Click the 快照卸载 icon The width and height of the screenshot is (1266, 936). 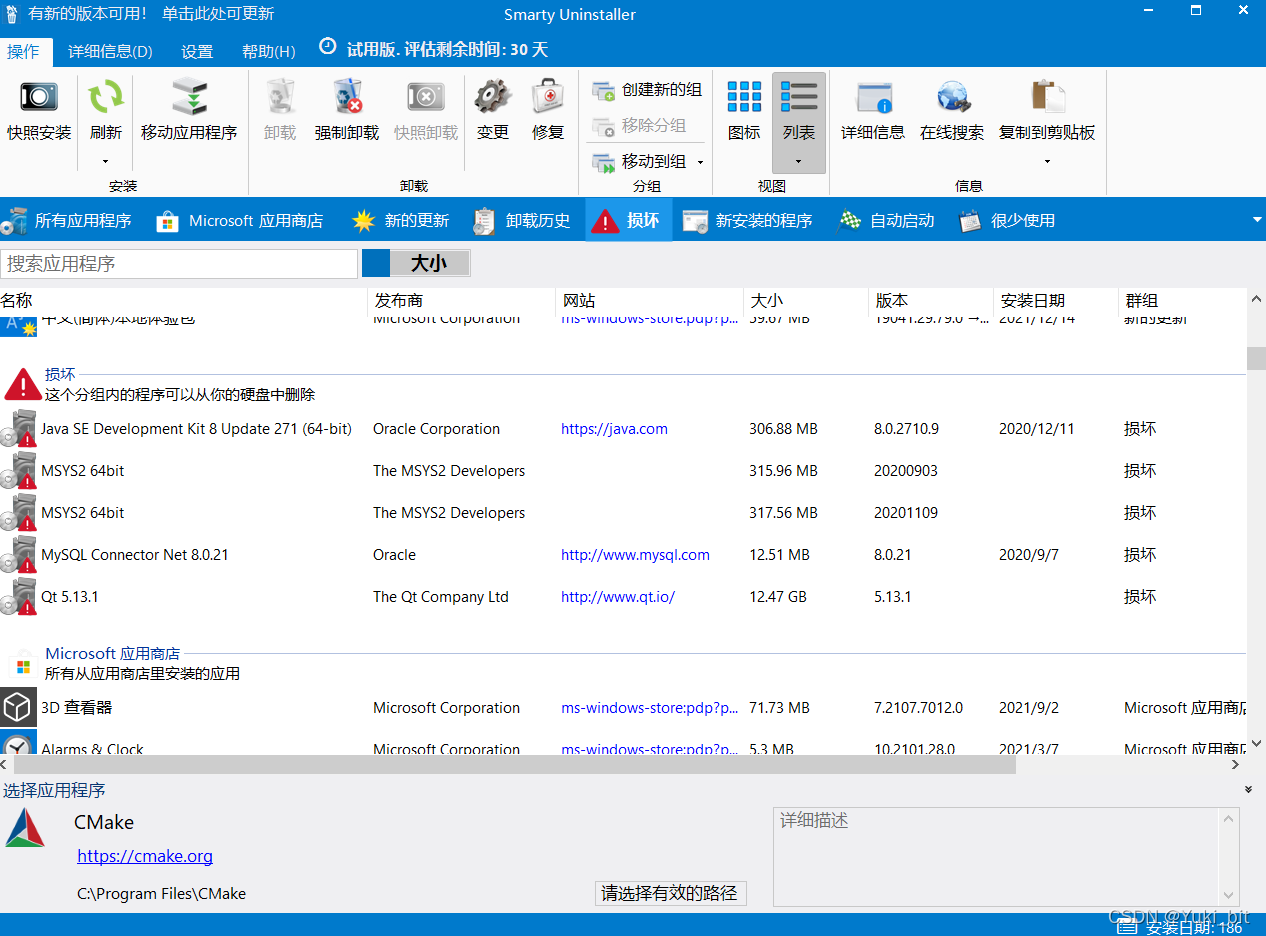click(426, 97)
